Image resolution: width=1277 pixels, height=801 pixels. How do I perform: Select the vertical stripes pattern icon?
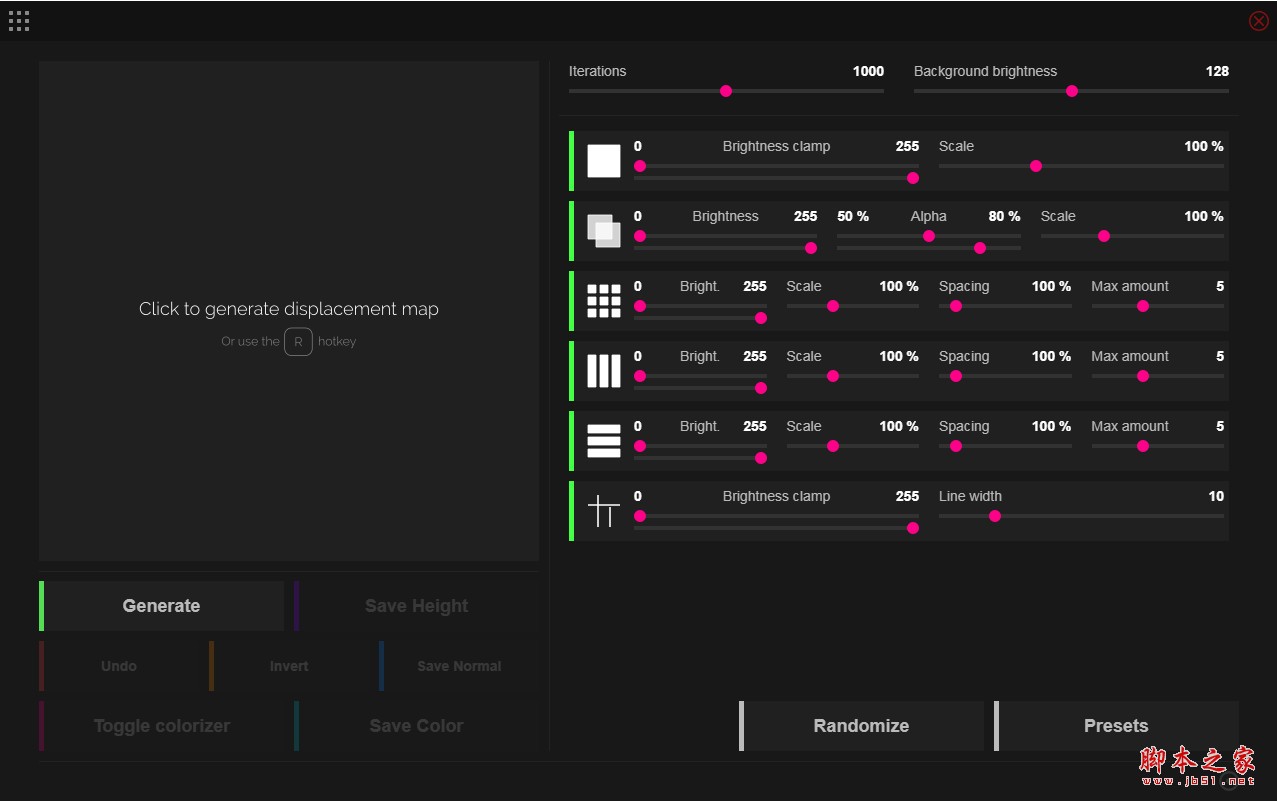pos(603,370)
